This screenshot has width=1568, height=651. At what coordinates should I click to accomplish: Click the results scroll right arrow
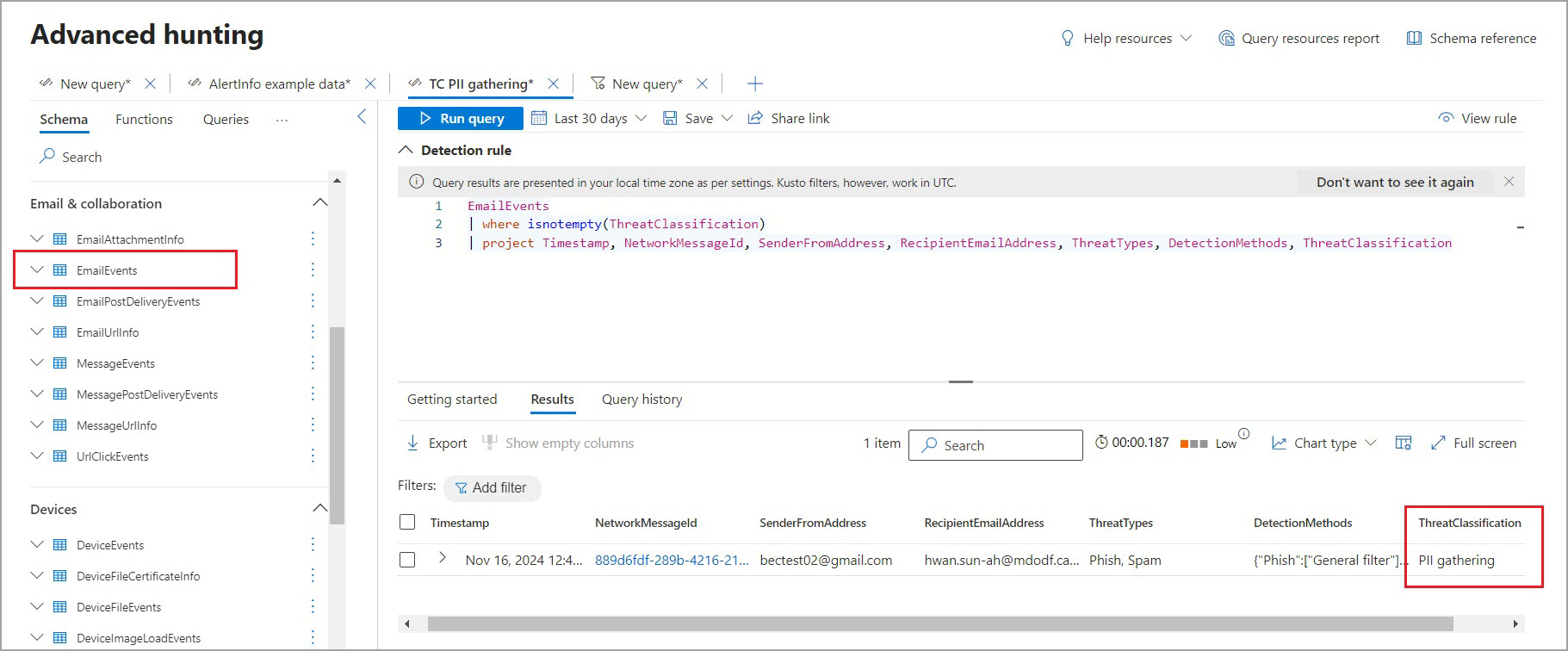click(x=1515, y=623)
